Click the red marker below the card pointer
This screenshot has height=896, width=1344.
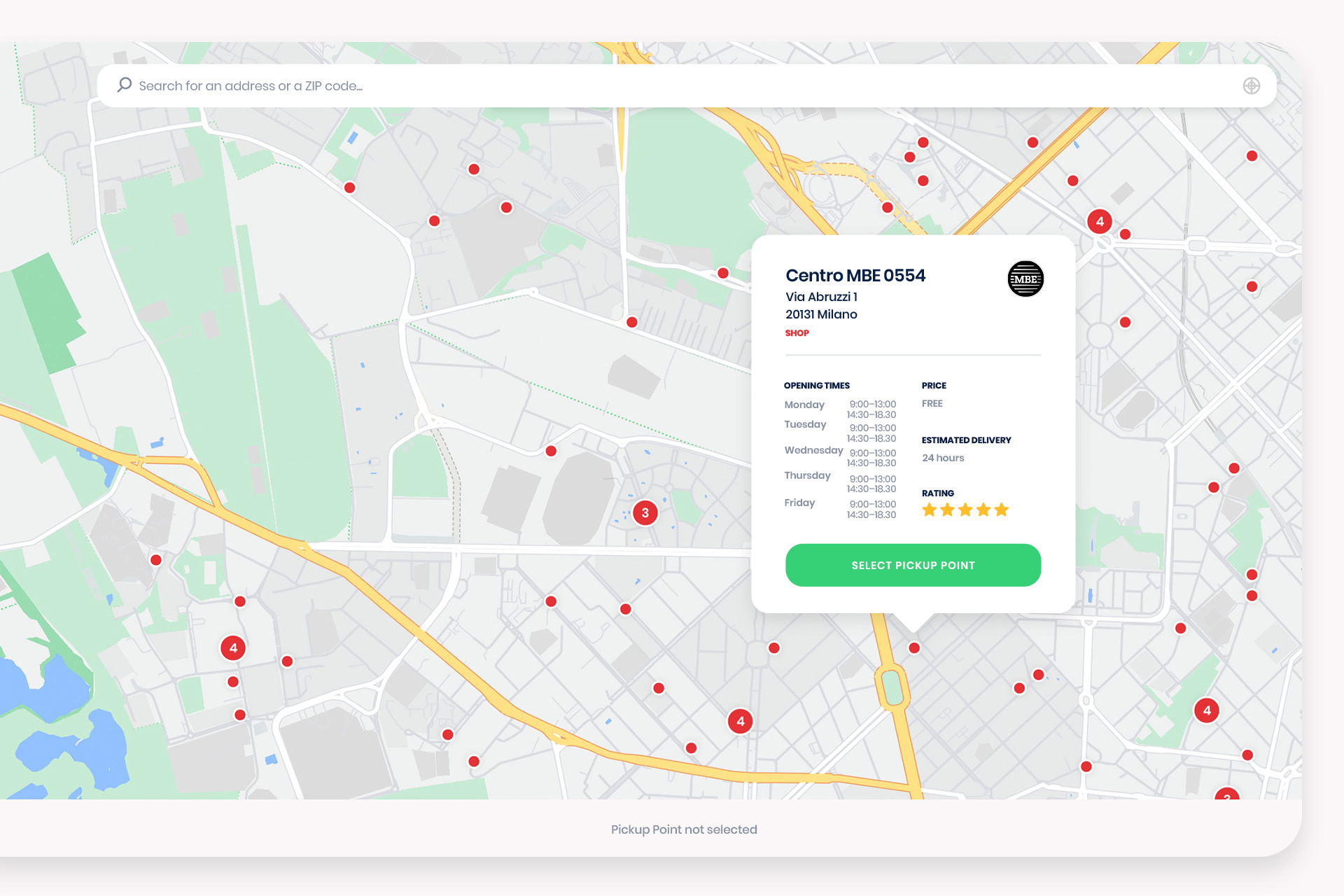point(913,648)
